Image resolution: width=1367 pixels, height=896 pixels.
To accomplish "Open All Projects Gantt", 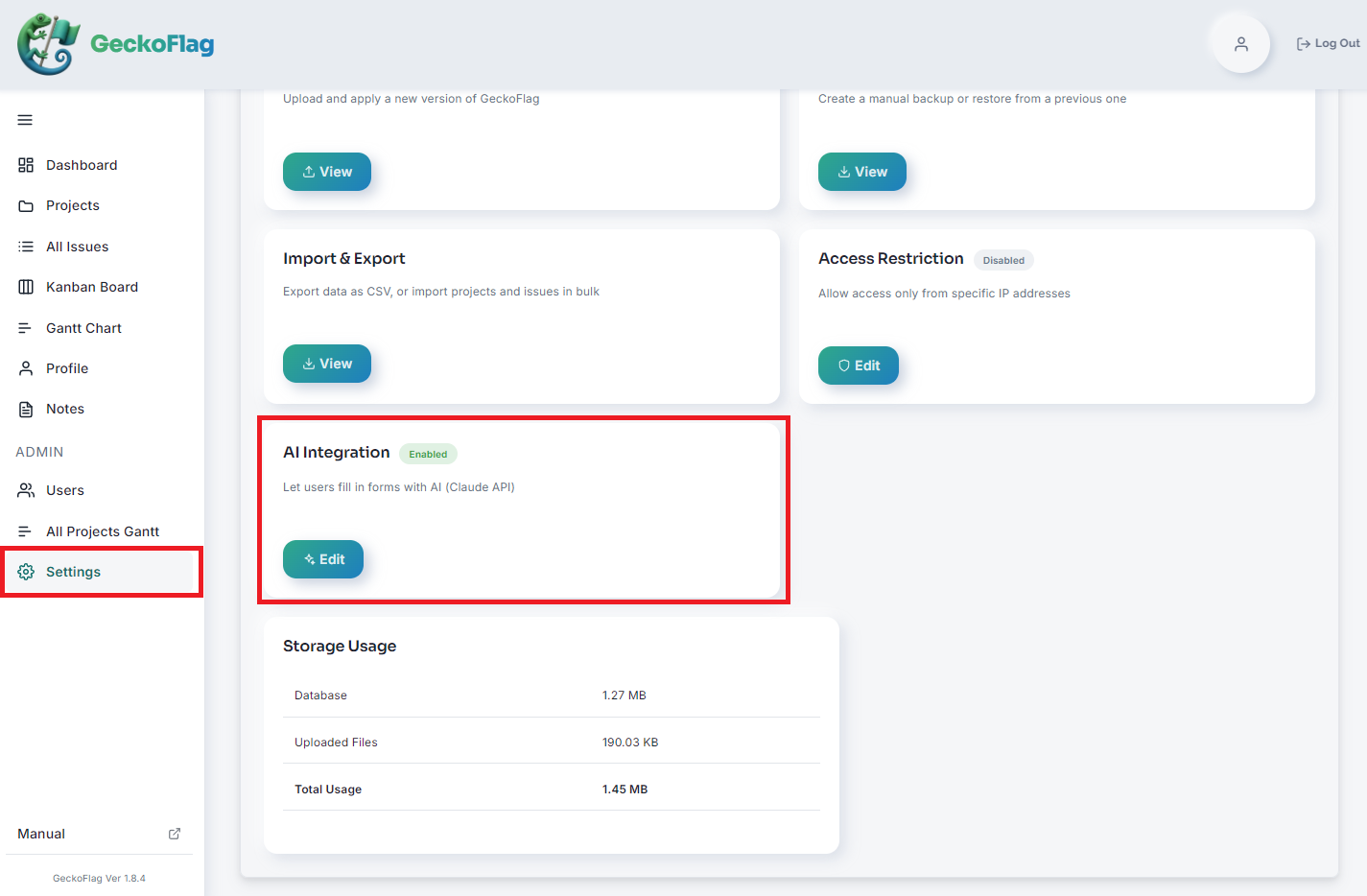I will tap(103, 531).
